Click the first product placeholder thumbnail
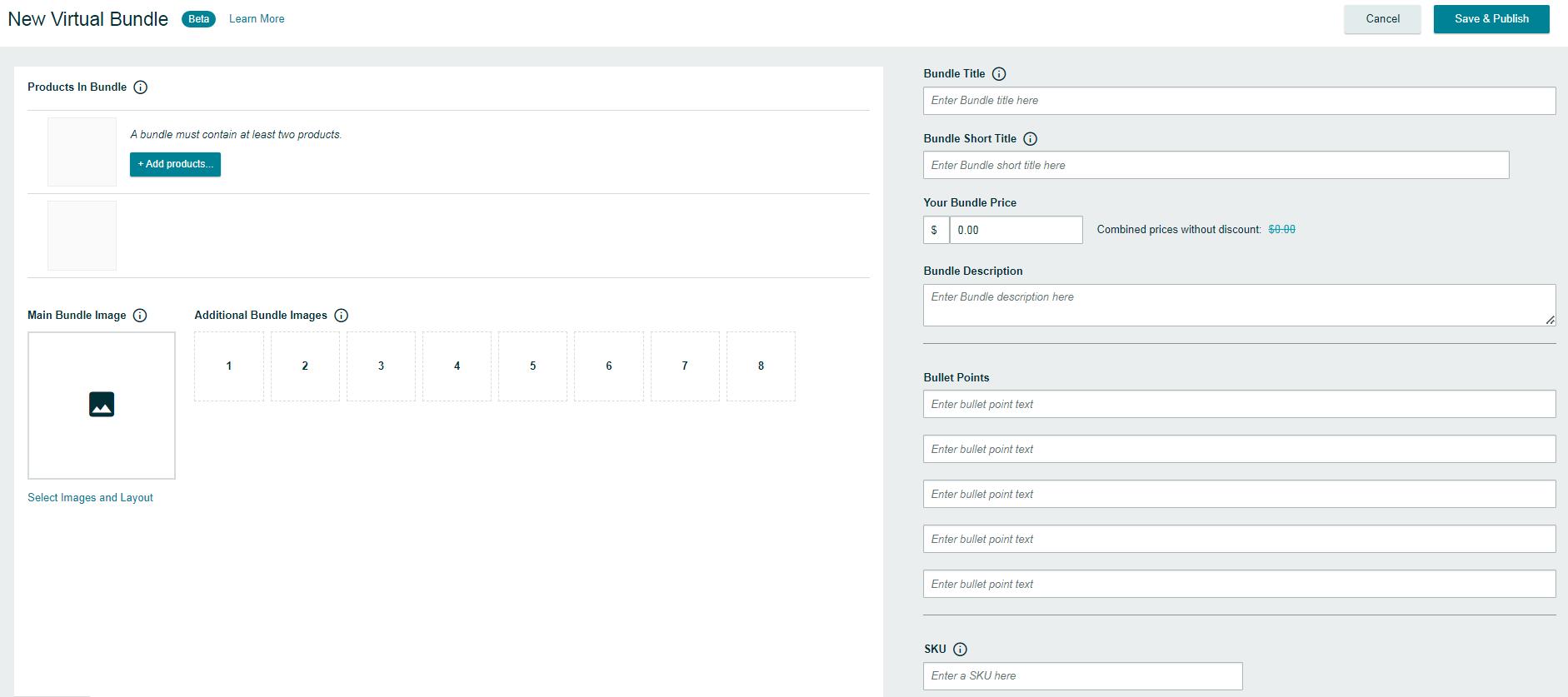1568x697 pixels. [82, 152]
